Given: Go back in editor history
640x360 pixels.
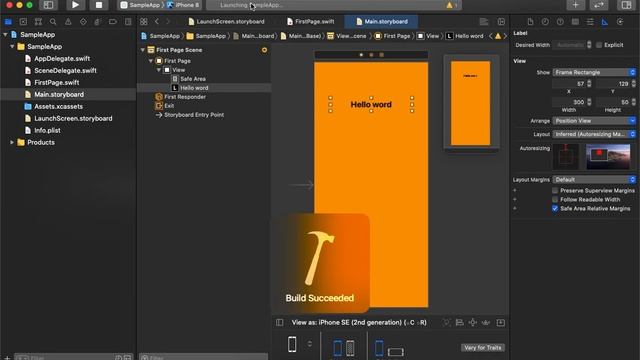Looking at the screenshot, I should [157, 22].
